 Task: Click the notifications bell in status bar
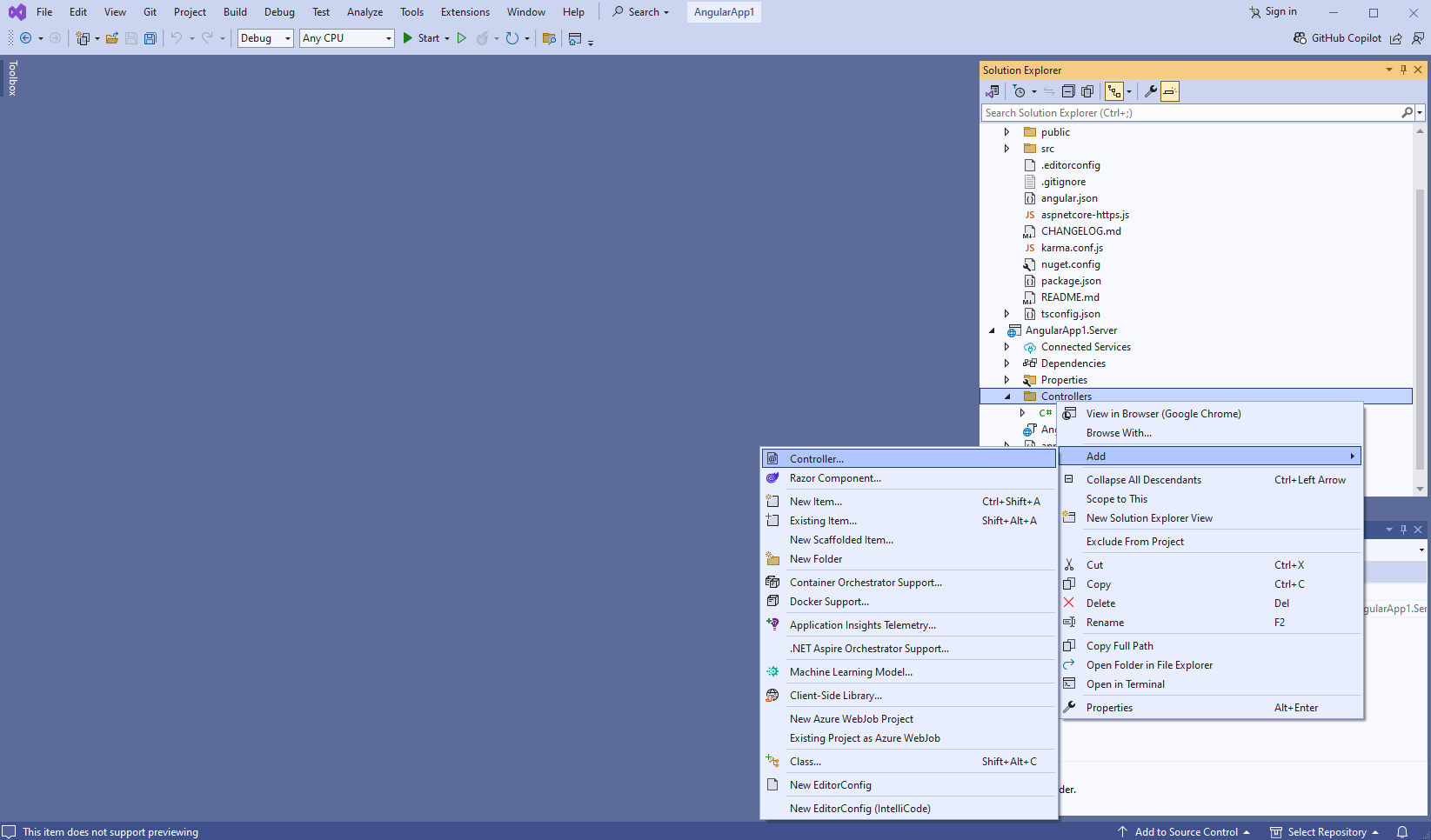(1402, 832)
